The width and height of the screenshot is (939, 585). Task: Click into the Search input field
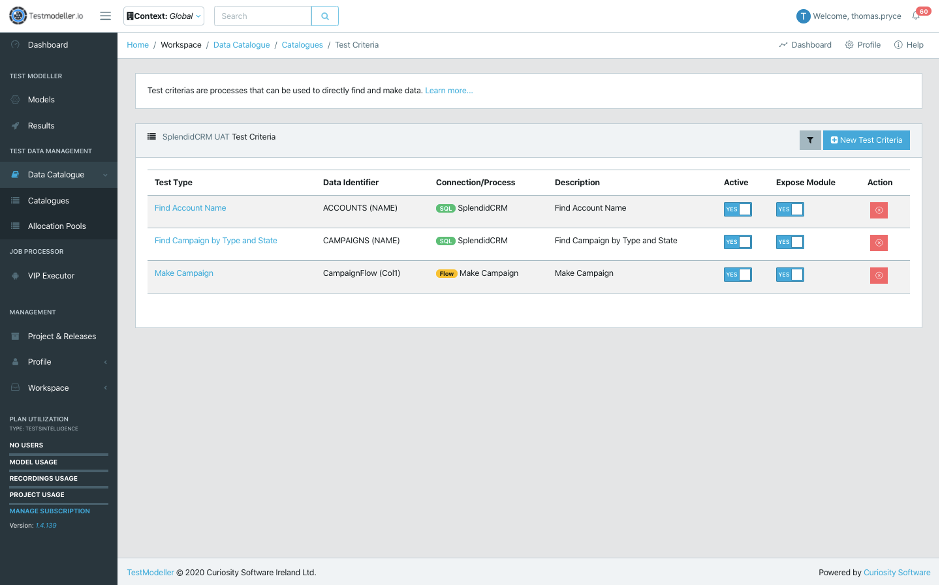262,16
